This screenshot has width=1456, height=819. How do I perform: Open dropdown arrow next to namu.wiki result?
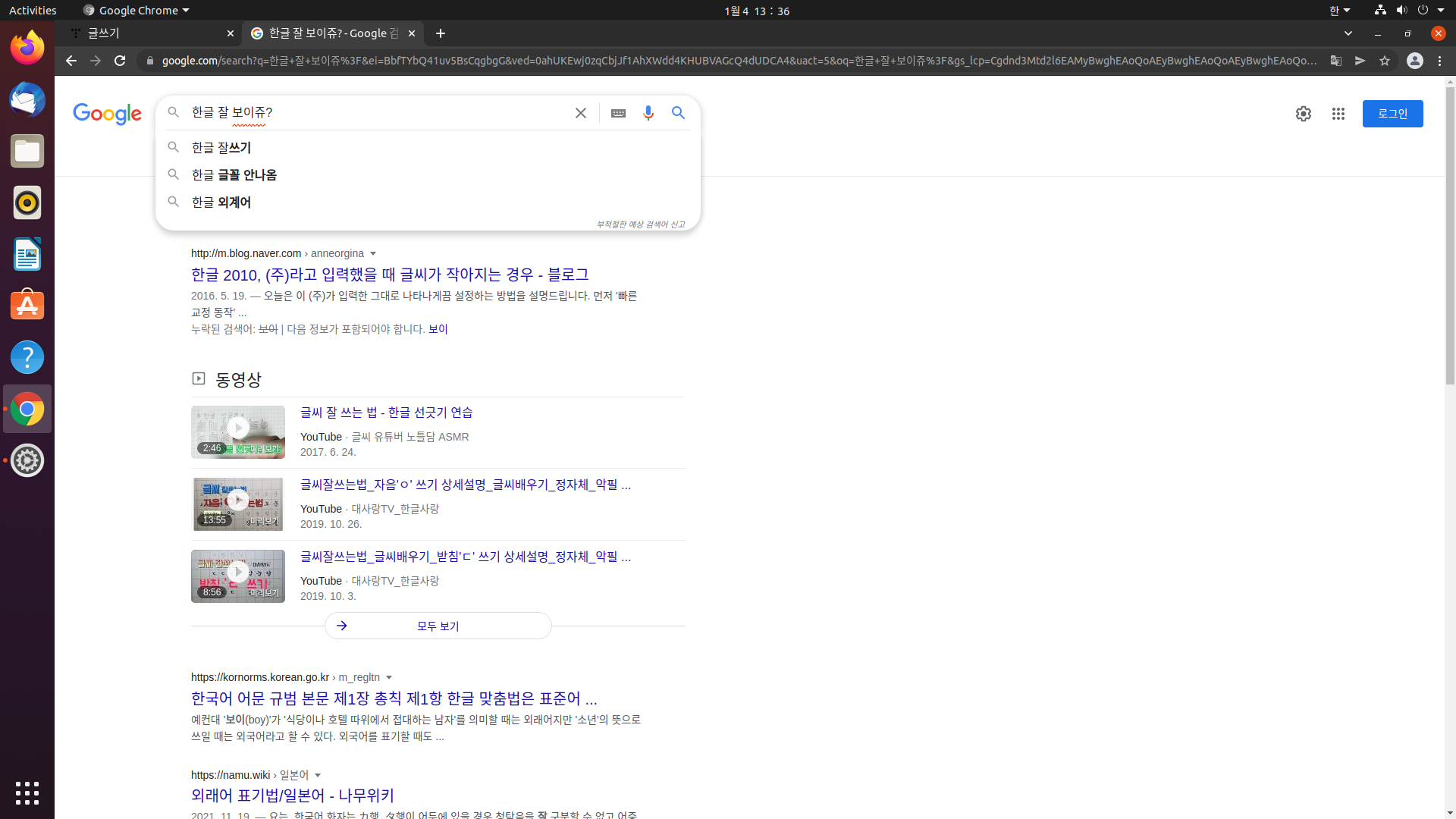click(318, 776)
